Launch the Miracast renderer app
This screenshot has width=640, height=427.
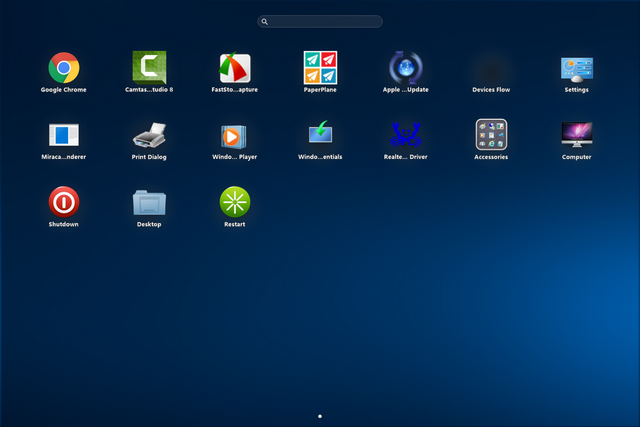[x=64, y=135]
